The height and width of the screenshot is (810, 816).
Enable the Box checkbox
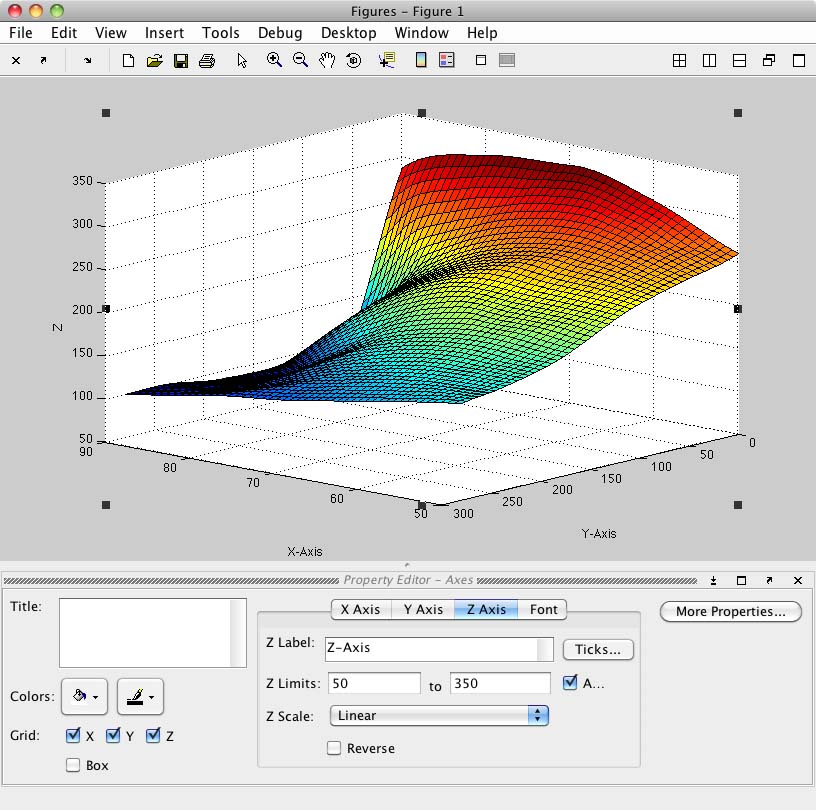coord(73,765)
